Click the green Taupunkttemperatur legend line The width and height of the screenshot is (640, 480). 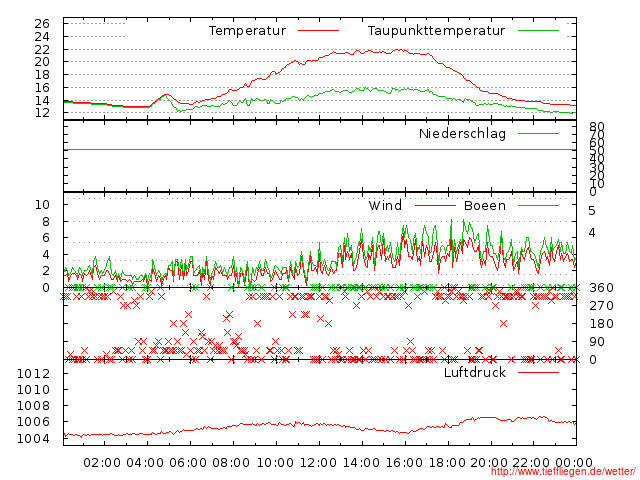coord(538,31)
